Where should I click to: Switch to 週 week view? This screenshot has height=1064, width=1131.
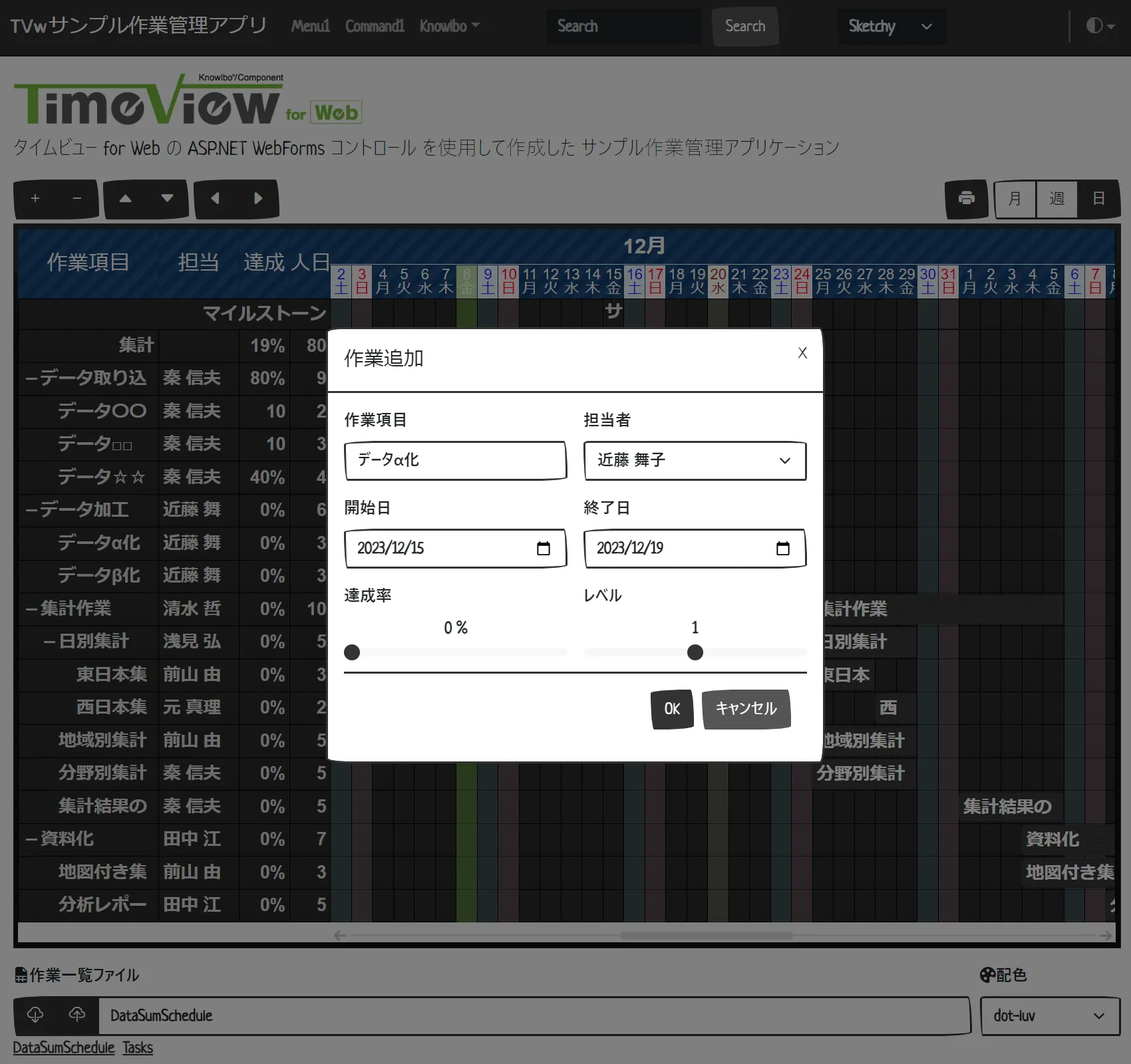coord(1056,199)
